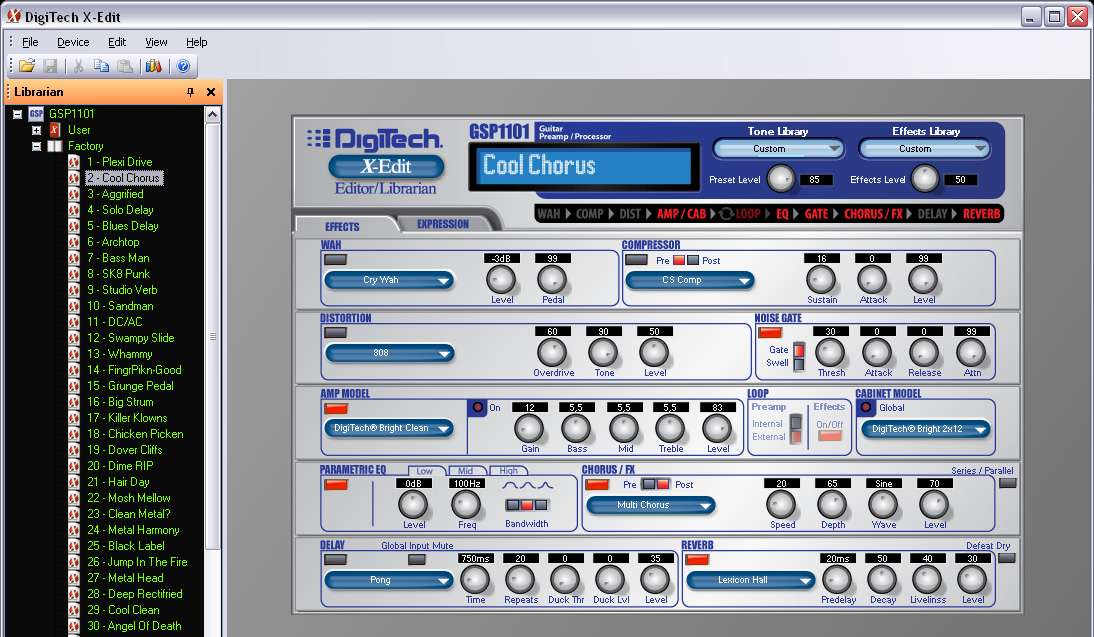The width and height of the screenshot is (1094, 637).
Task: Click the preset icon beside Solo Delay
Action: click(74, 210)
